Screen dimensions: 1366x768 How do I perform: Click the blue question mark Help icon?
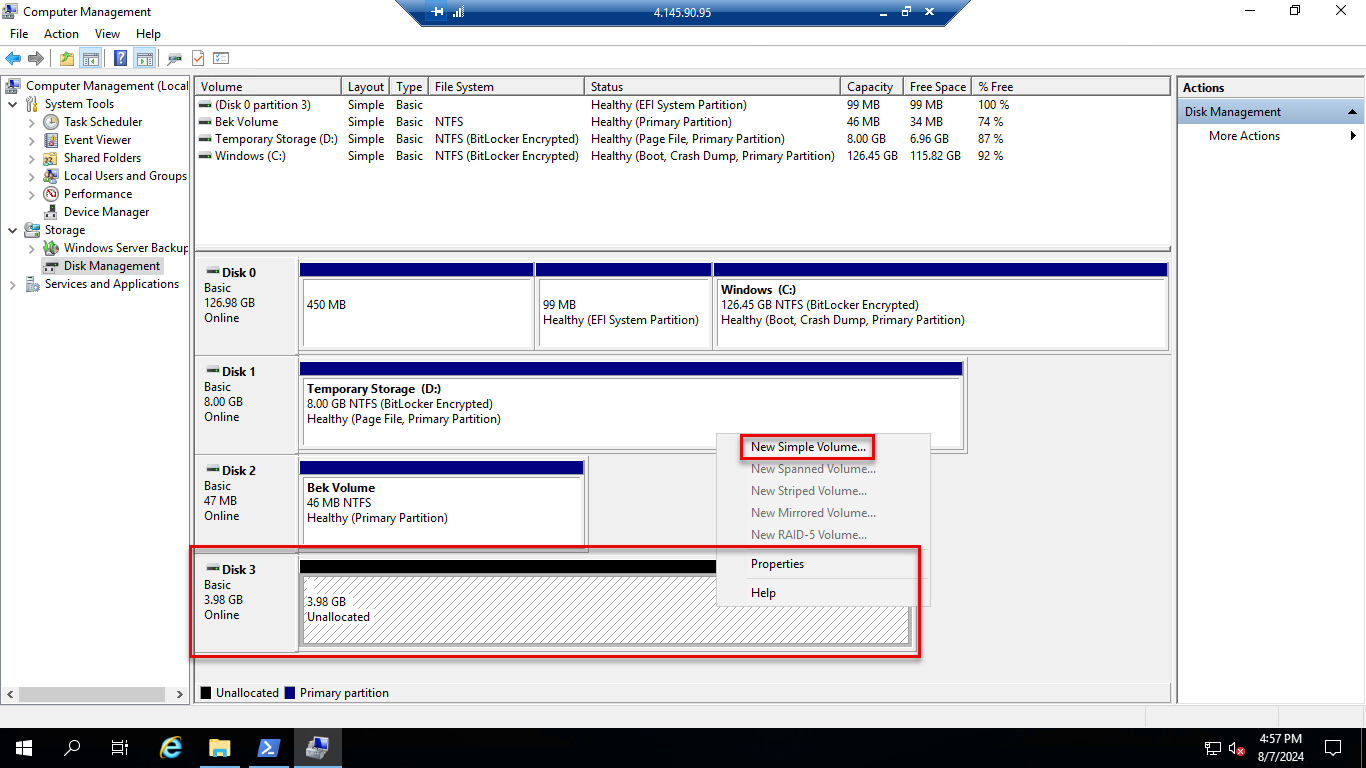coord(121,58)
